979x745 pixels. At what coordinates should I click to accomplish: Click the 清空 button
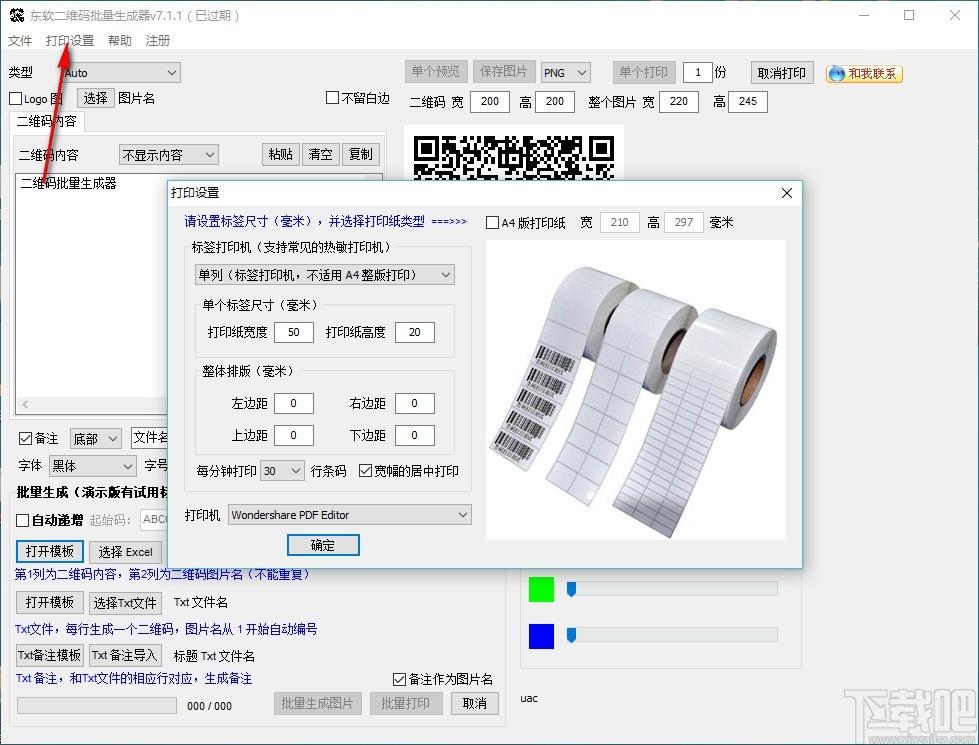320,154
